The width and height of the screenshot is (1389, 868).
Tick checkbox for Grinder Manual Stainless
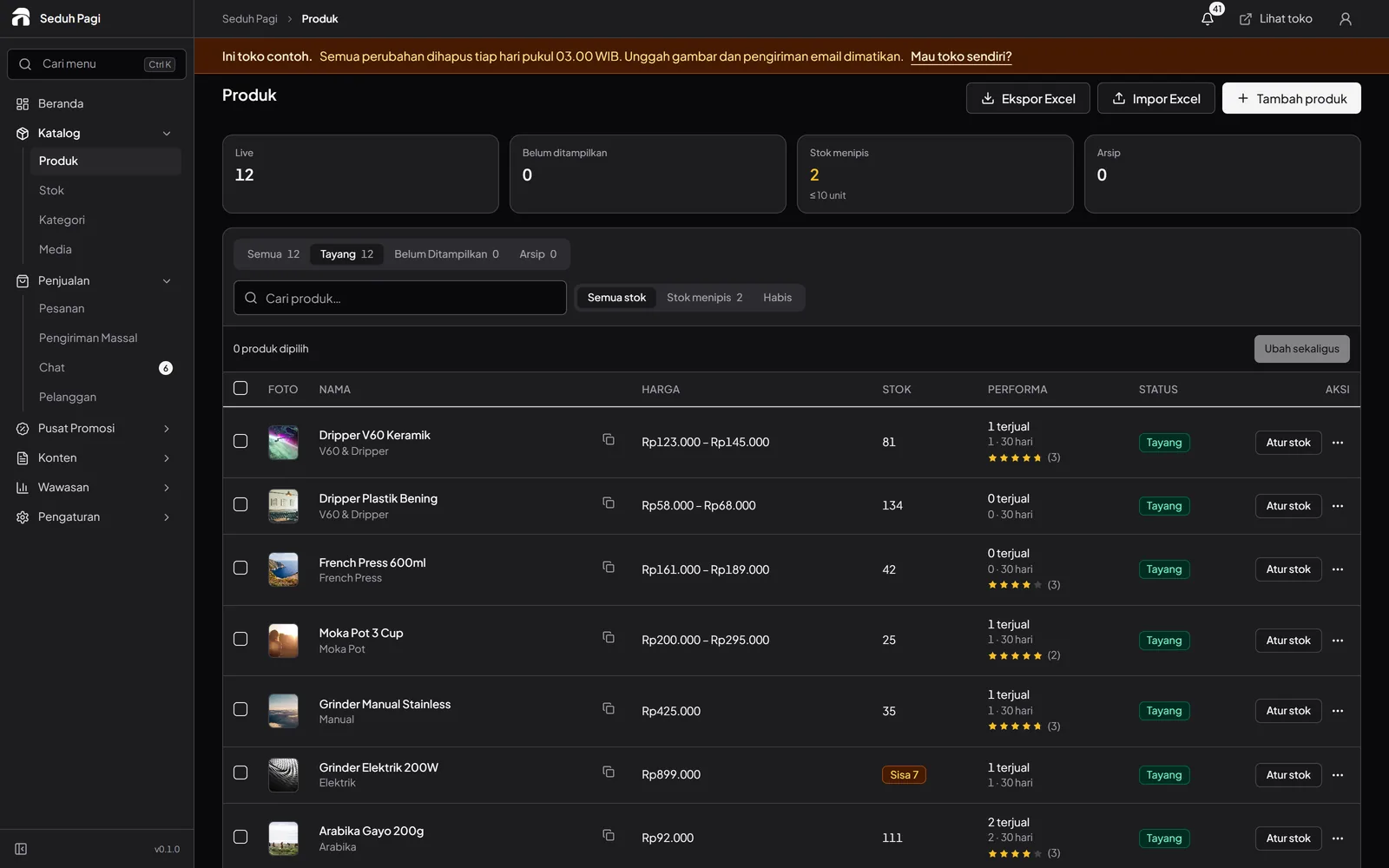[240, 709]
